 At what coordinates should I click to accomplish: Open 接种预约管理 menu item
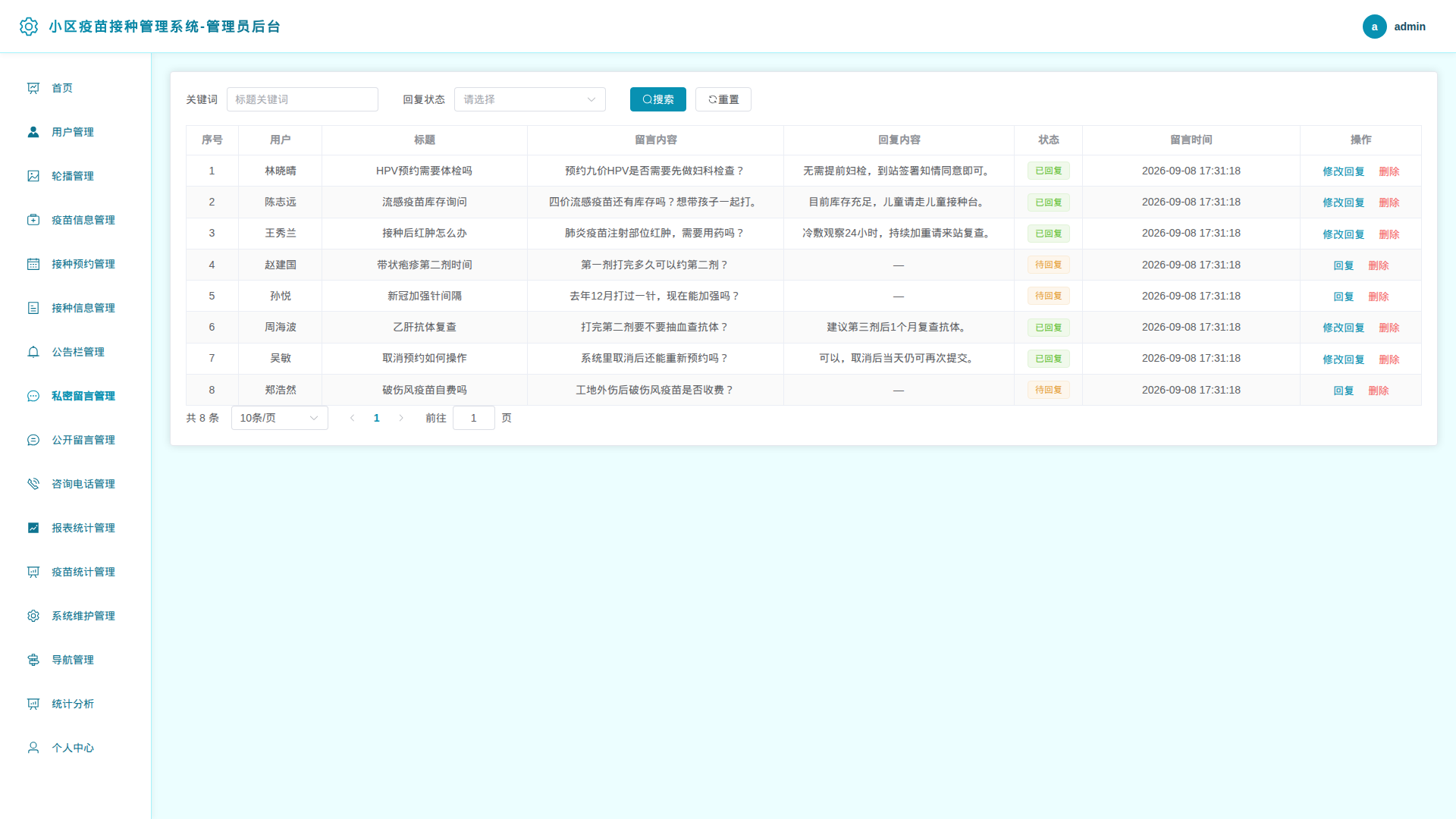click(x=75, y=264)
